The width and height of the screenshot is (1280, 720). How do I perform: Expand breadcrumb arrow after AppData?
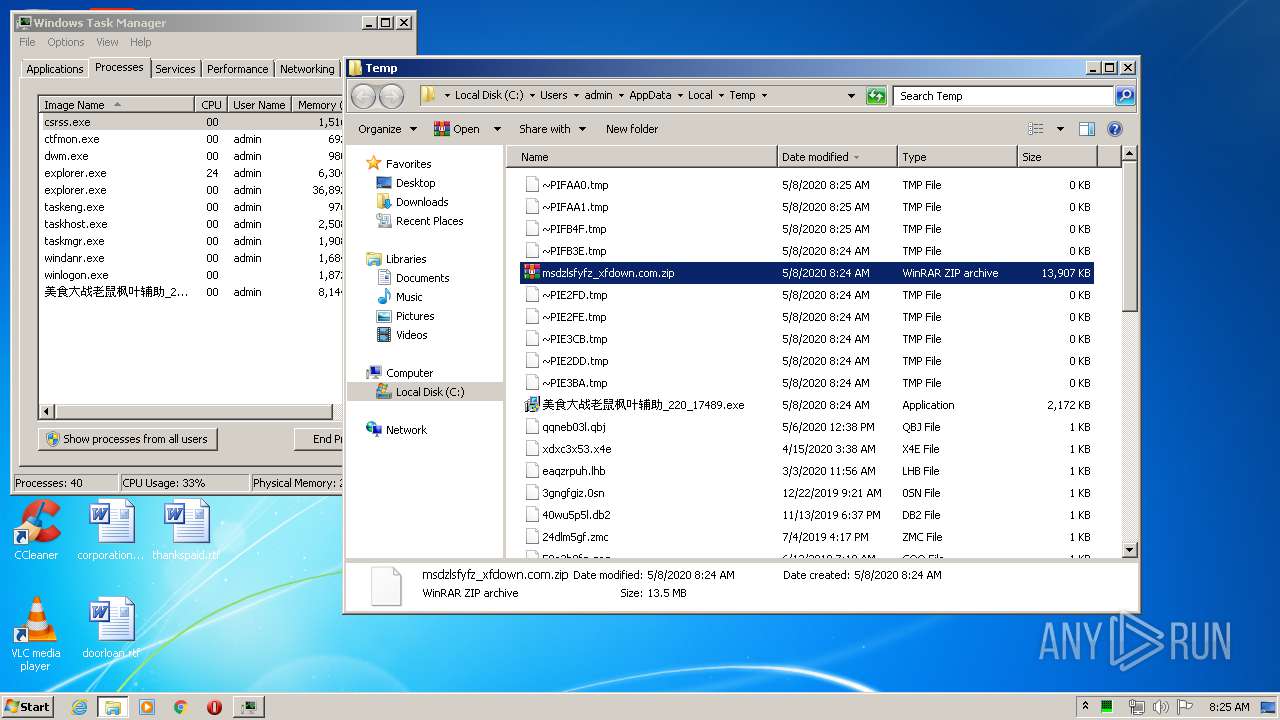coord(679,96)
